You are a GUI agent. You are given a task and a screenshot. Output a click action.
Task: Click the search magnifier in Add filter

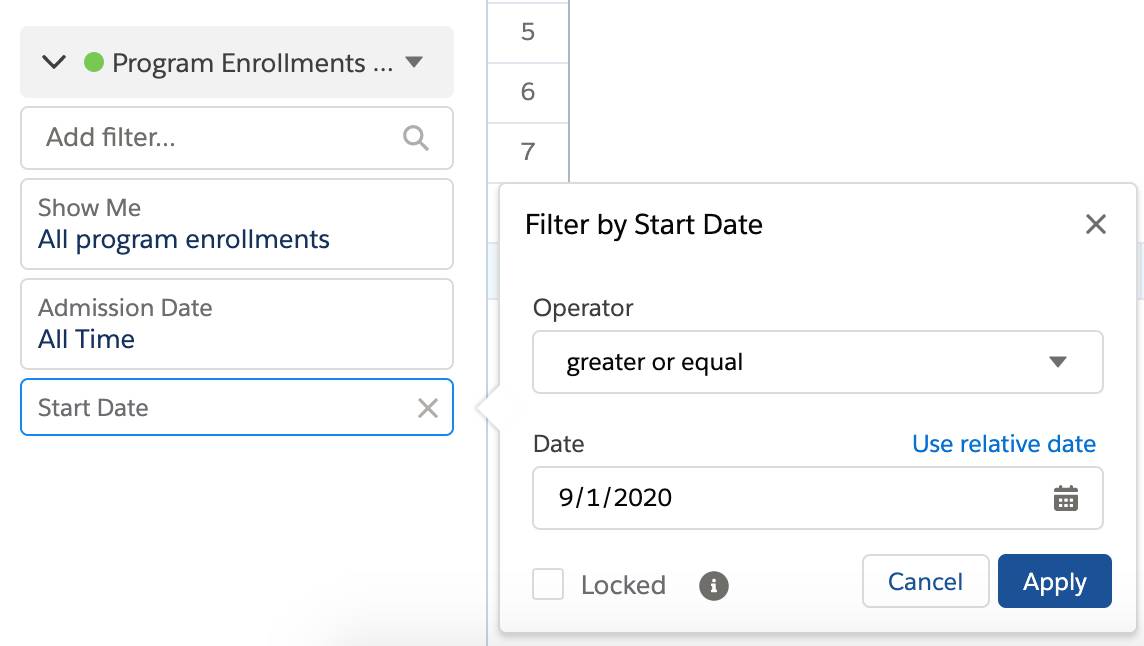415,138
